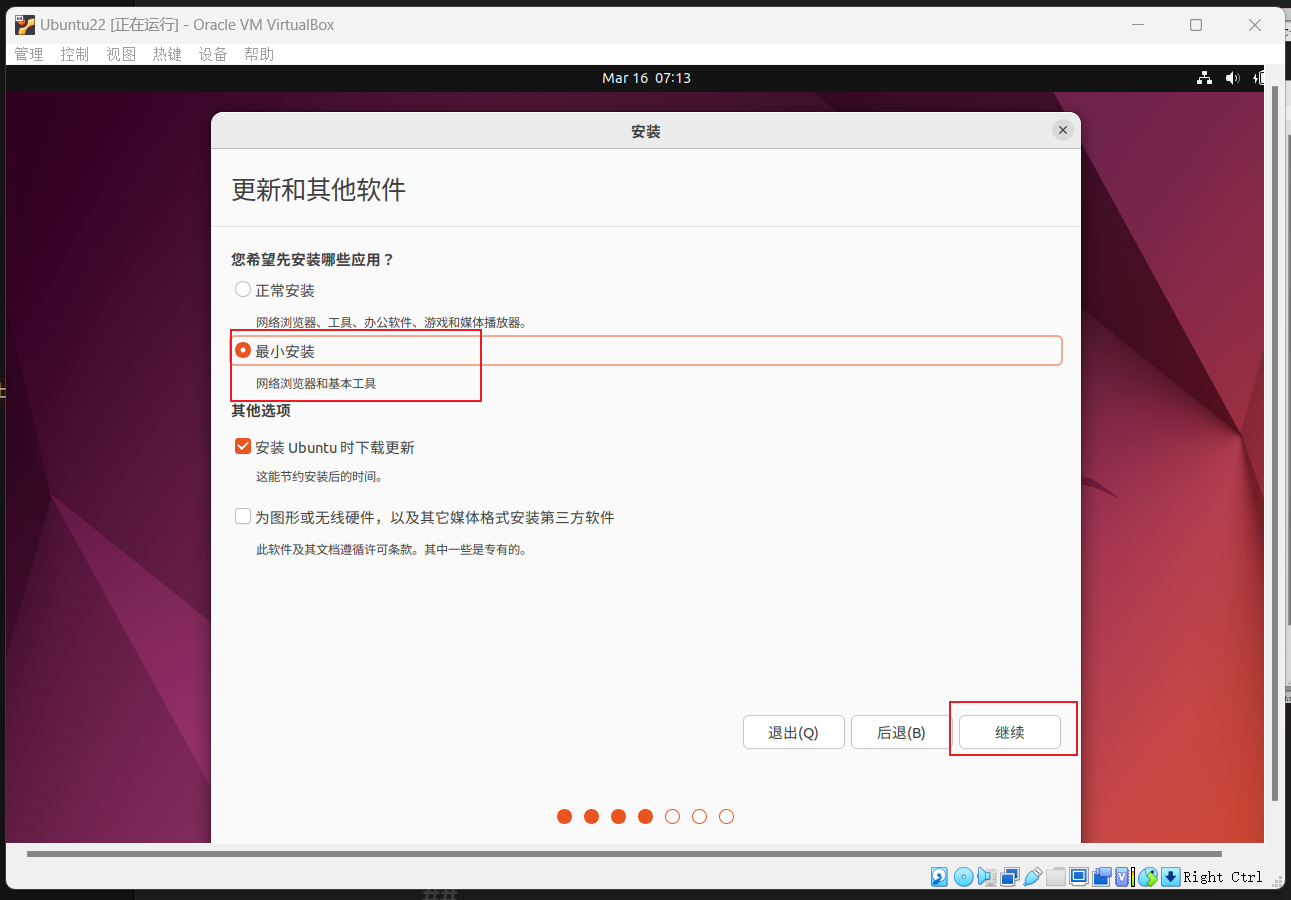This screenshot has height=900, width=1291.
Task: Click the 继续 button
Action: click(x=1010, y=732)
